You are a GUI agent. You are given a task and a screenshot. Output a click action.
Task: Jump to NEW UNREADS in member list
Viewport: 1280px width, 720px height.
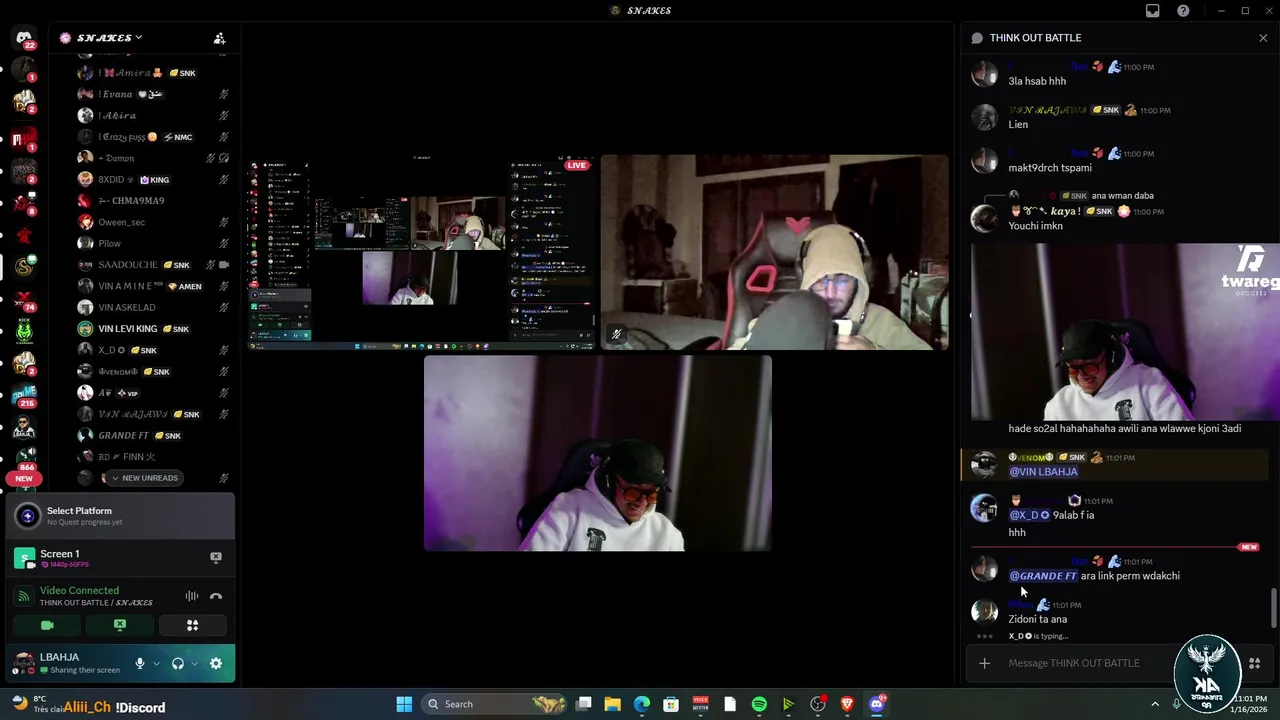pos(143,478)
